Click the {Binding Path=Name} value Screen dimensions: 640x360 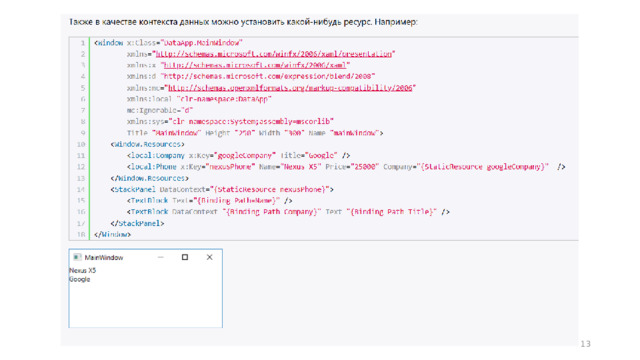click(236, 201)
